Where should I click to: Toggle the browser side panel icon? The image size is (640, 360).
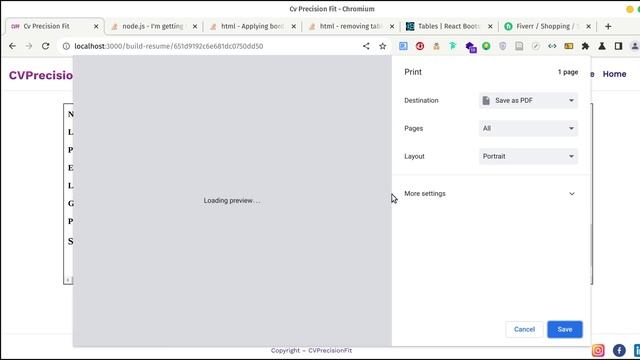[x=618, y=46]
